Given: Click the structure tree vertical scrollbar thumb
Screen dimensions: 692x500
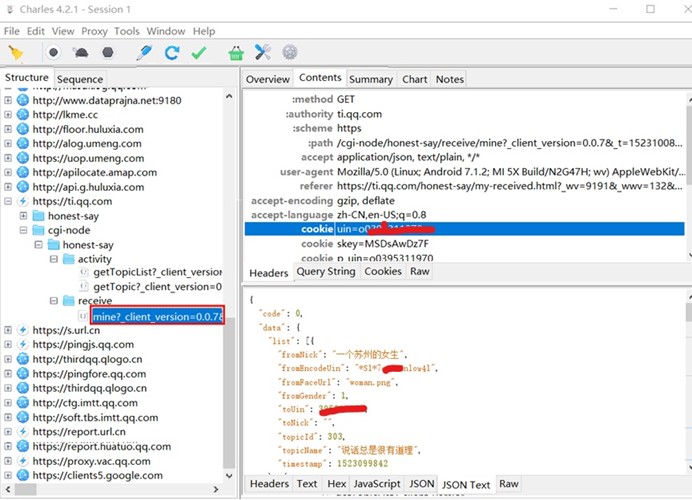Looking at the screenshot, I should click(x=229, y=393).
